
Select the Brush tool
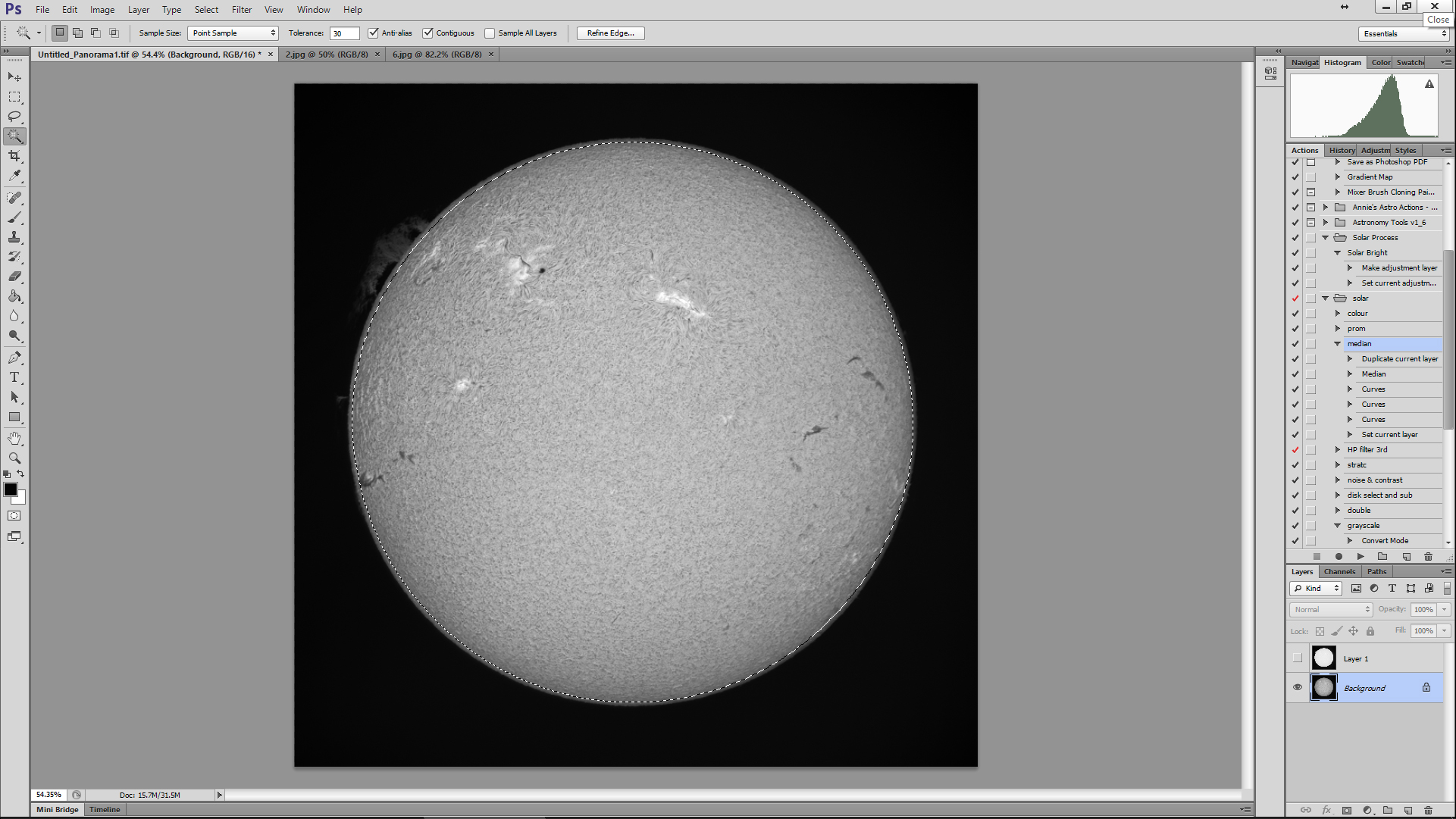point(14,217)
